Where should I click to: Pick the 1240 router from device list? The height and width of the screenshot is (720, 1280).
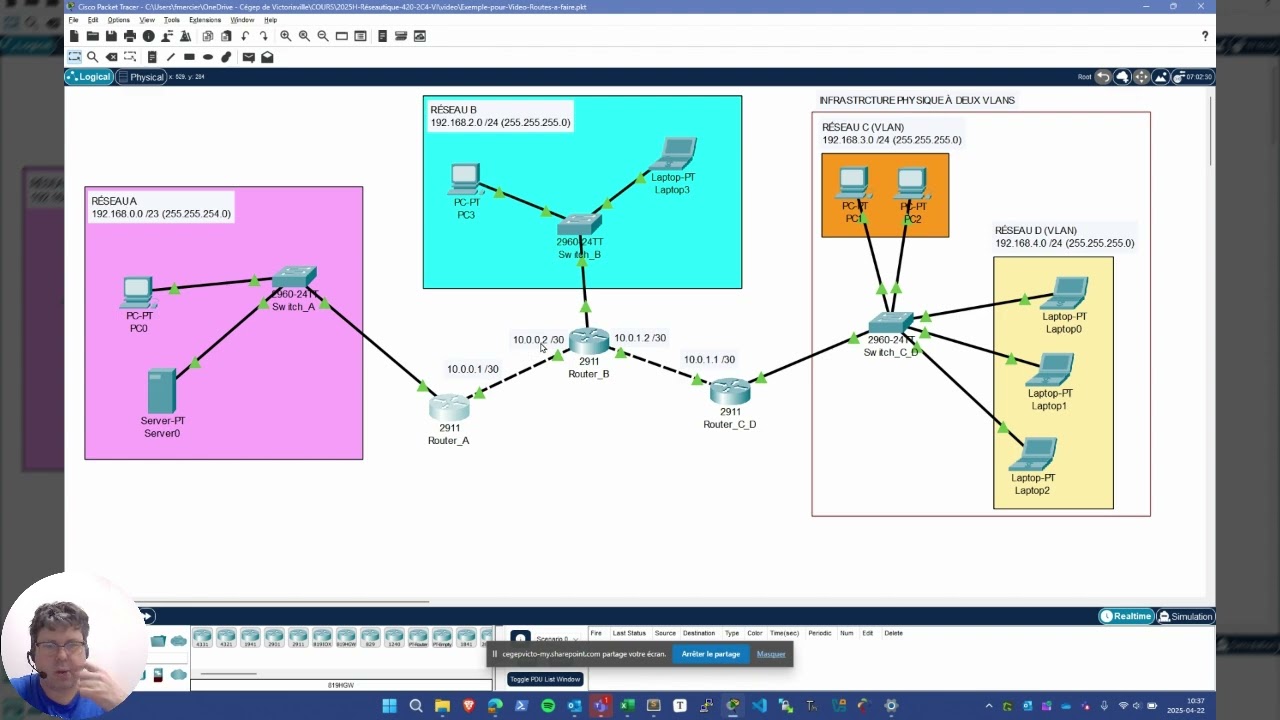[x=395, y=637]
